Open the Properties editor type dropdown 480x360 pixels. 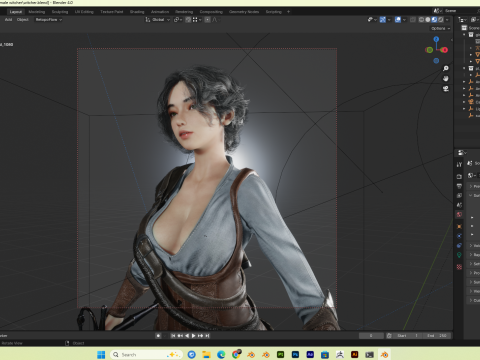[x=462, y=153]
